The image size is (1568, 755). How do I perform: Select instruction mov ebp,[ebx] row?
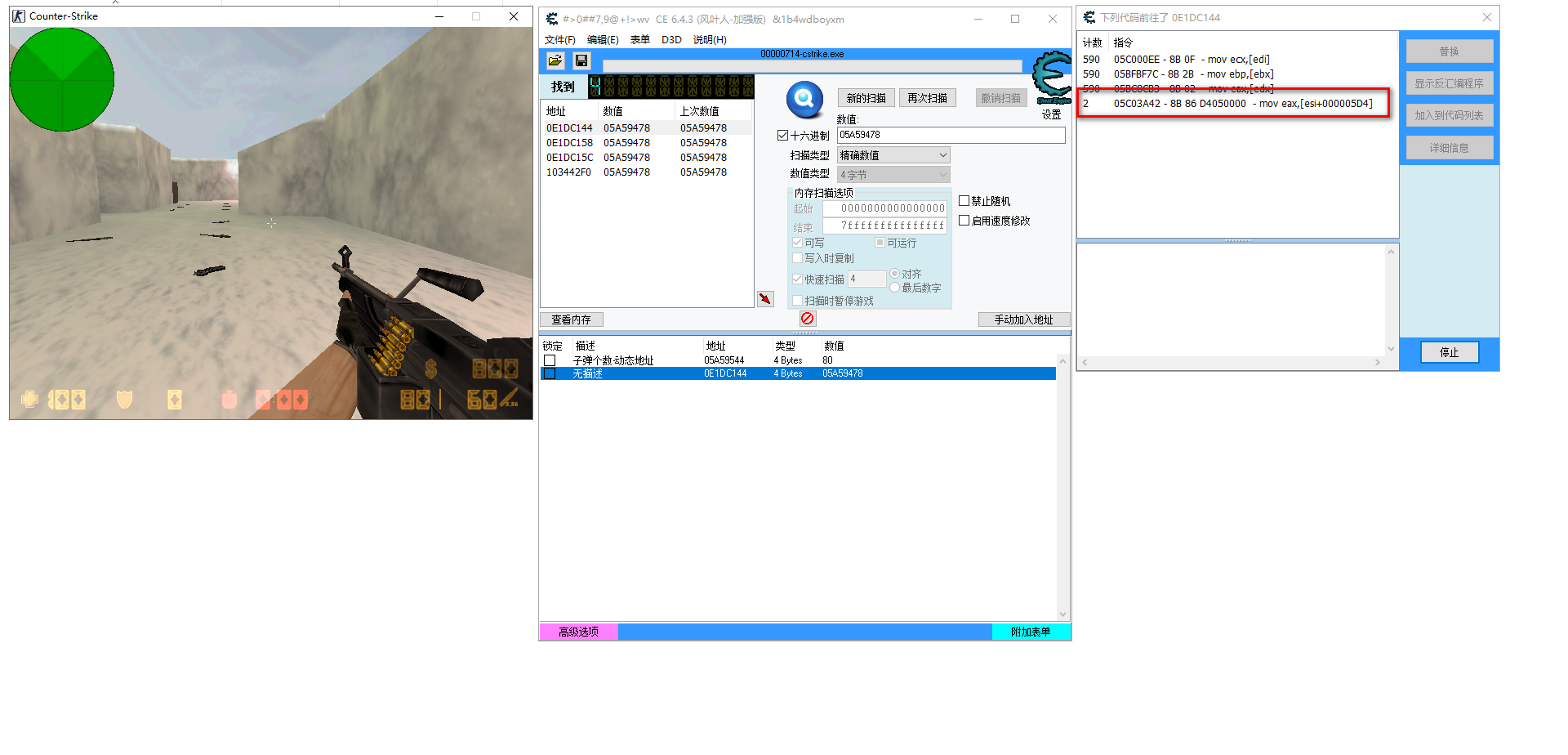(x=1237, y=74)
